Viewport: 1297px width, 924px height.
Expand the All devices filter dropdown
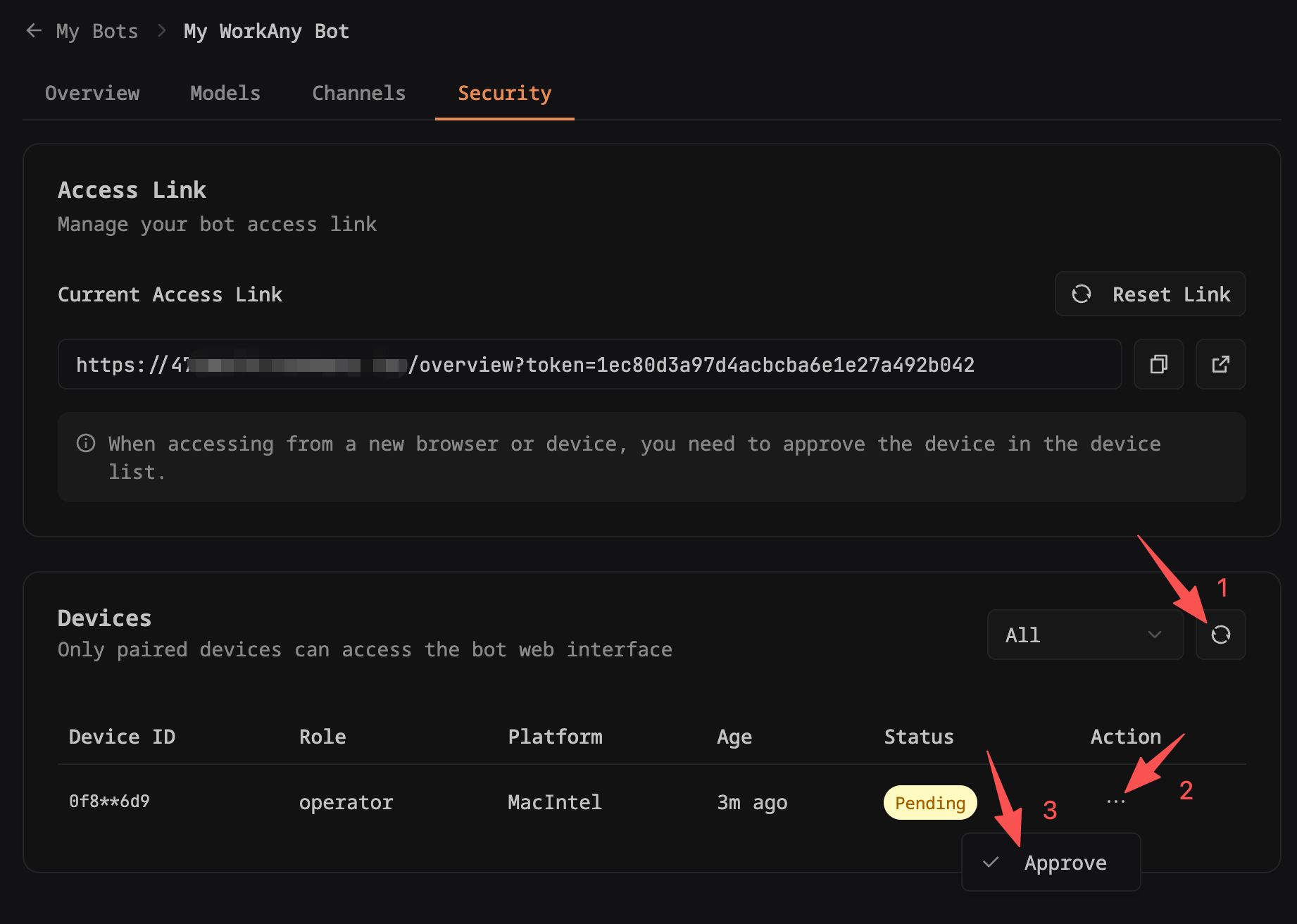click(1084, 635)
